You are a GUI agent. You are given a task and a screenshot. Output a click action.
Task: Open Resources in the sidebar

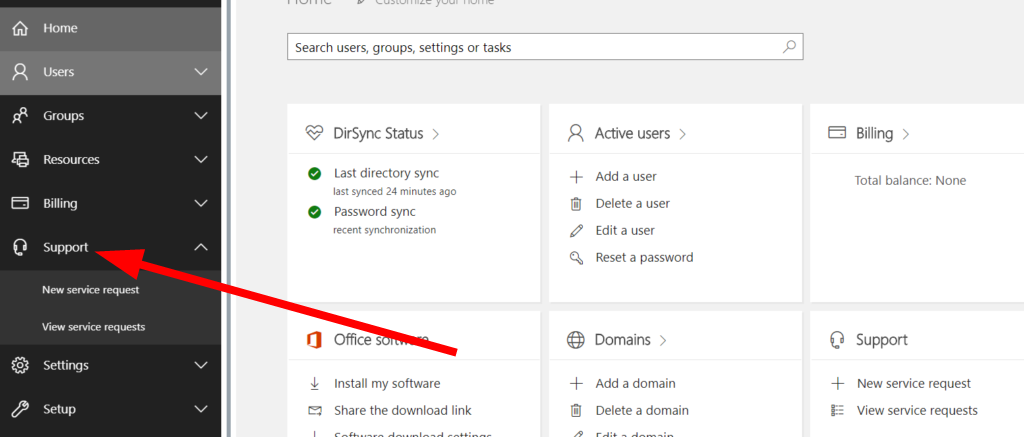coord(110,159)
